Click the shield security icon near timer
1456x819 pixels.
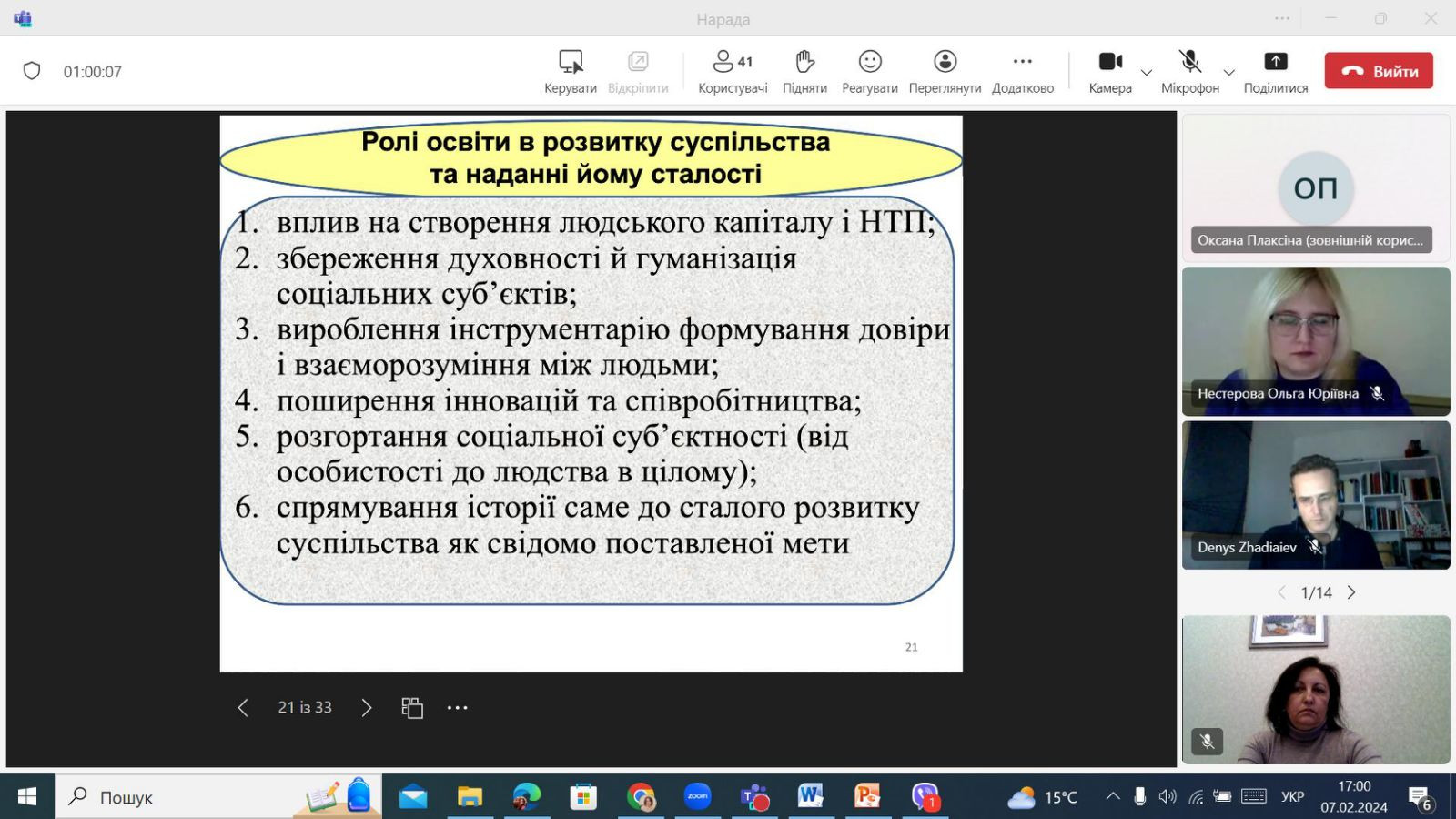[x=32, y=71]
